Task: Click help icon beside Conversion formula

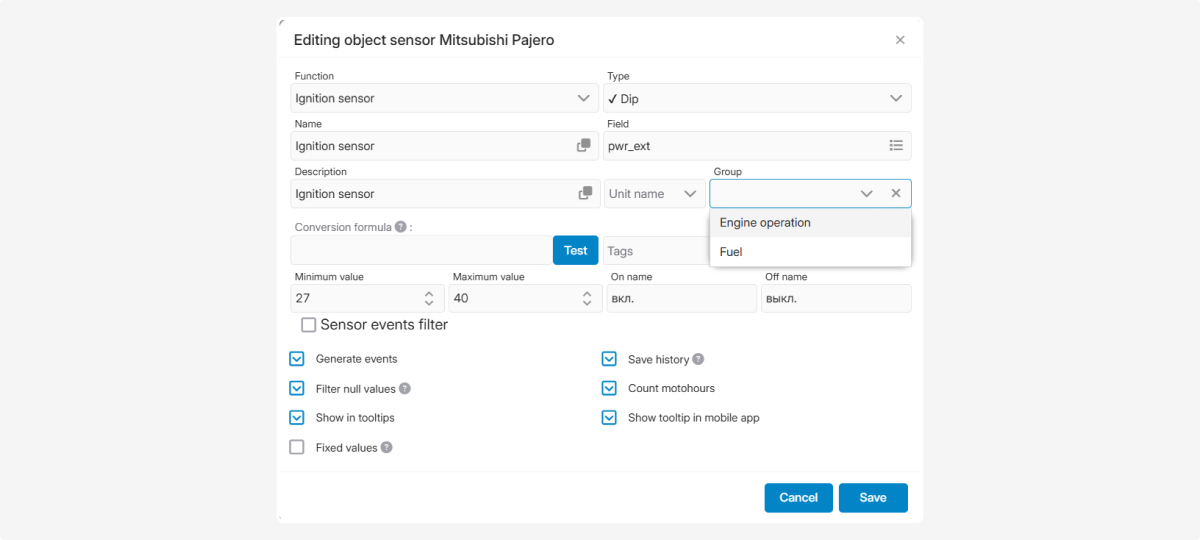Action: pos(400,227)
